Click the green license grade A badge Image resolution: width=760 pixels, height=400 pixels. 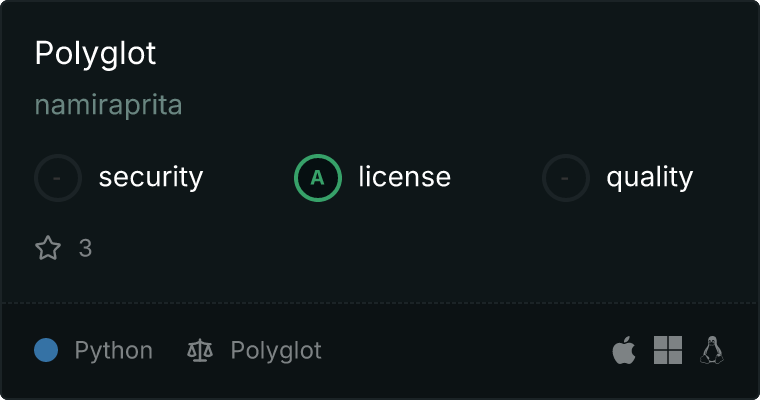318,178
